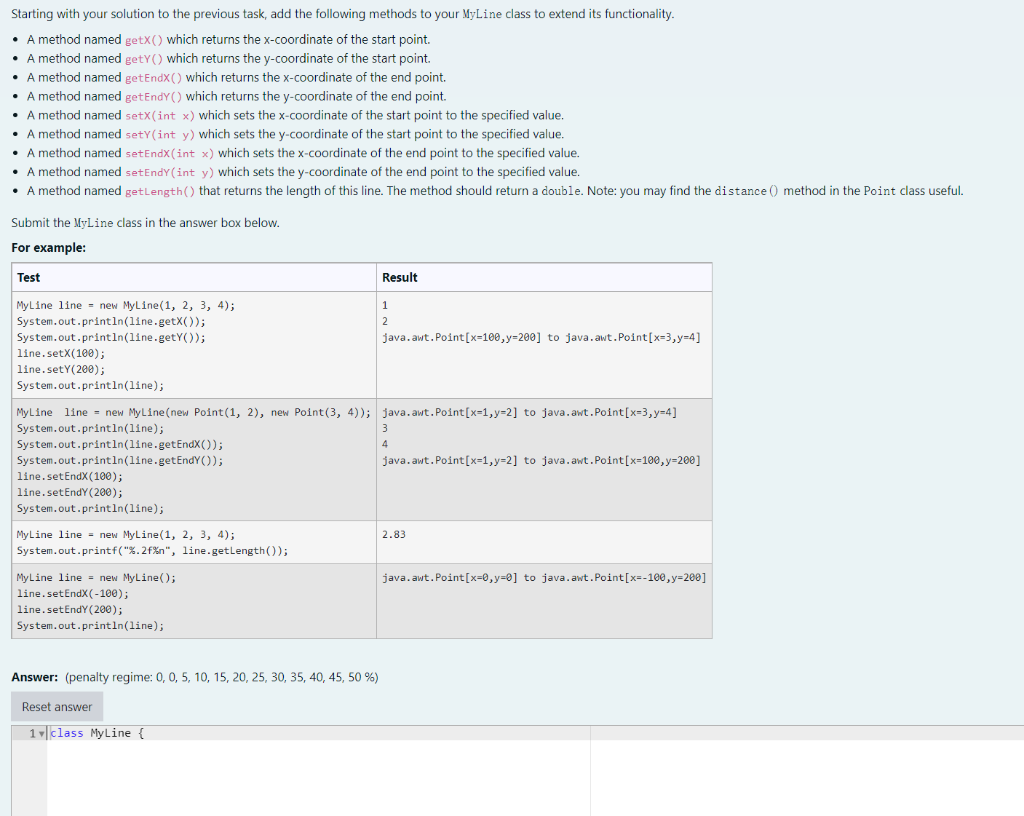The image size is (1024, 816).
Task: Select the line.setEndX(-100) statement in the last test
Action: click(x=71, y=594)
